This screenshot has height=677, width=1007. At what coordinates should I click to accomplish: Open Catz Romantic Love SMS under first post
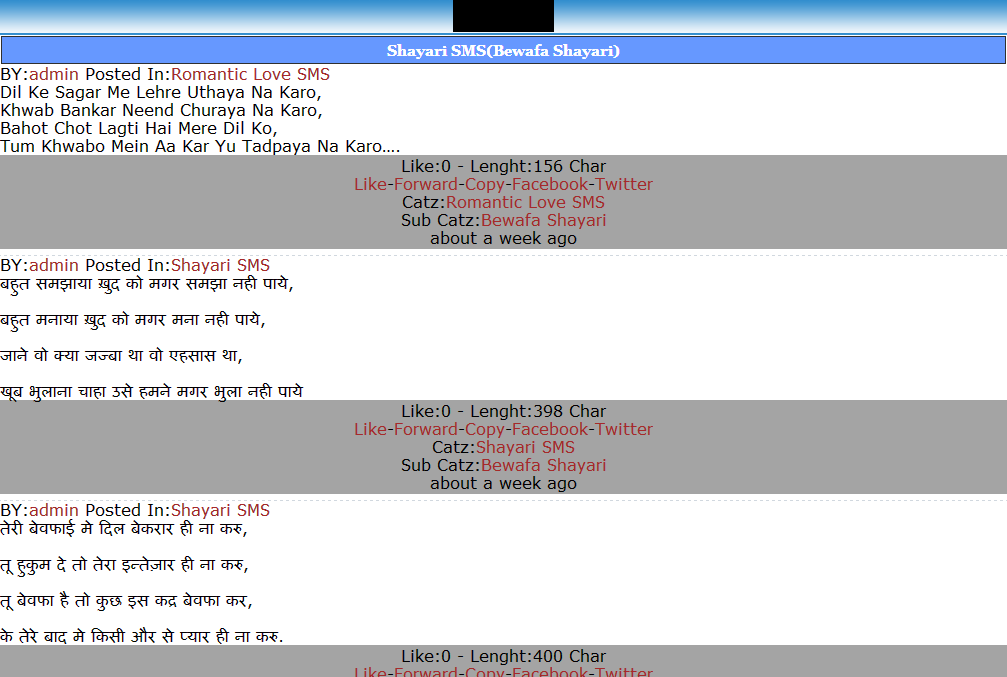(525, 202)
